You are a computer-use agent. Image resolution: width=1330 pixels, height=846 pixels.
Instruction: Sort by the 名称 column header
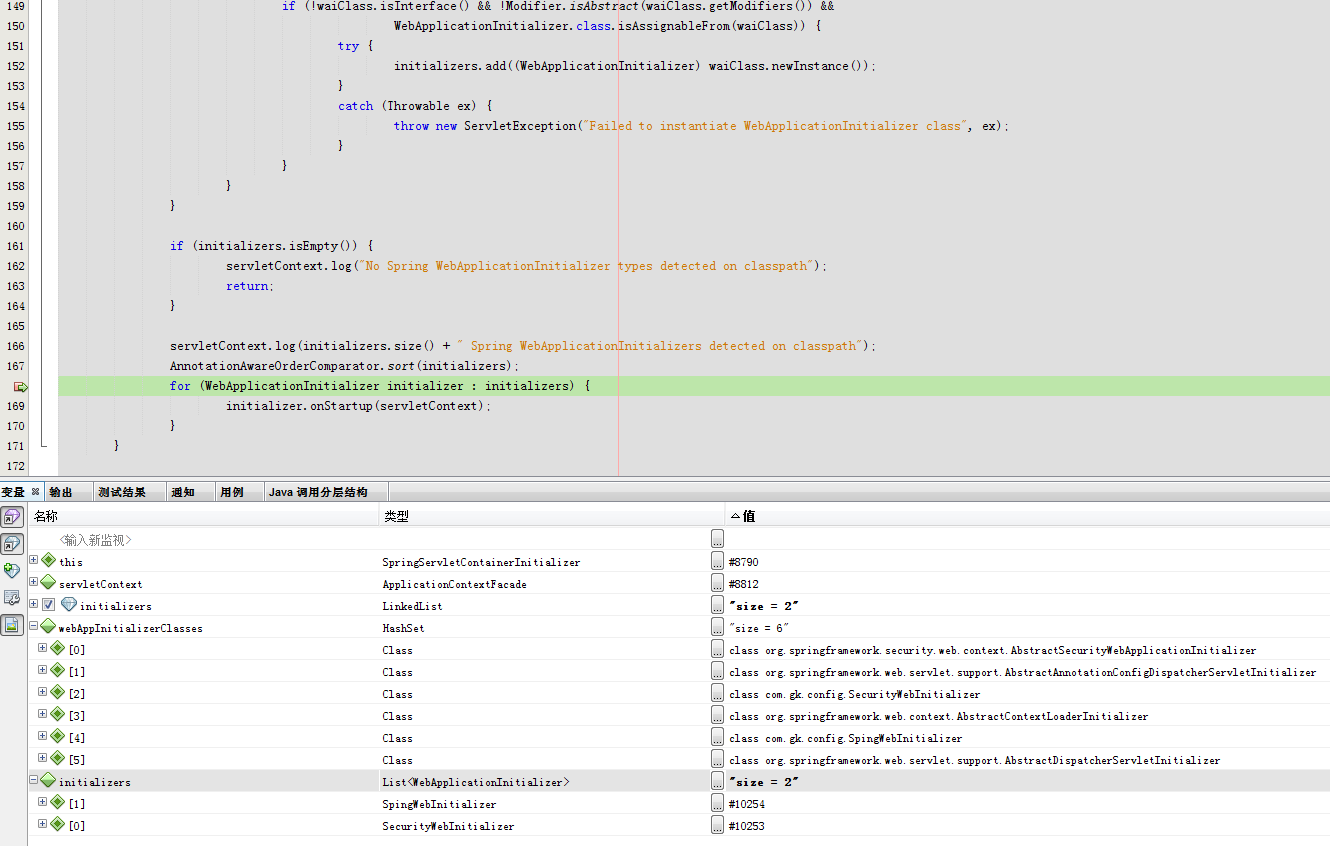click(x=204, y=516)
